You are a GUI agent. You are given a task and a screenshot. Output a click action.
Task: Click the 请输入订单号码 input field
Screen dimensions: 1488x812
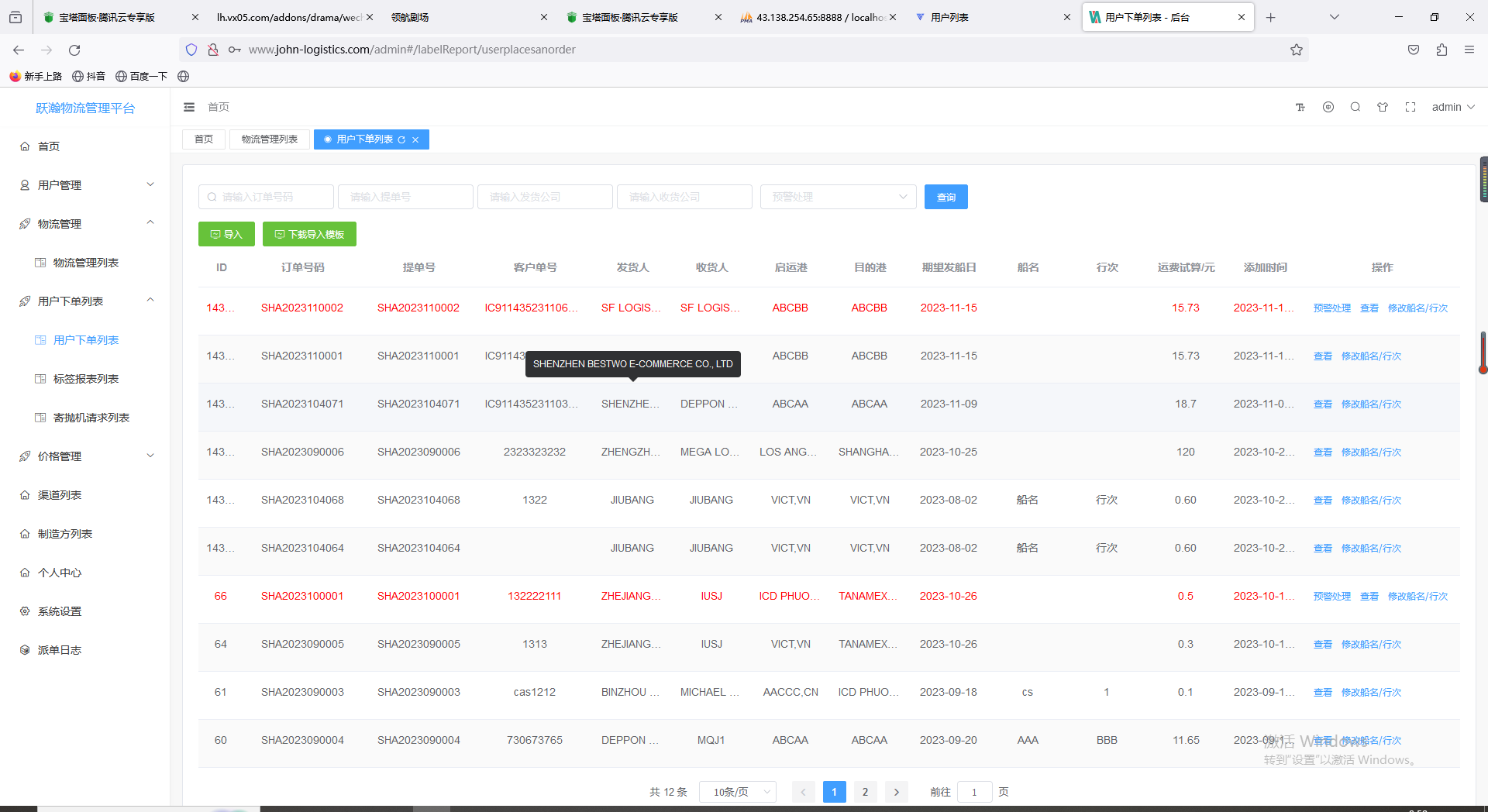[x=266, y=197]
